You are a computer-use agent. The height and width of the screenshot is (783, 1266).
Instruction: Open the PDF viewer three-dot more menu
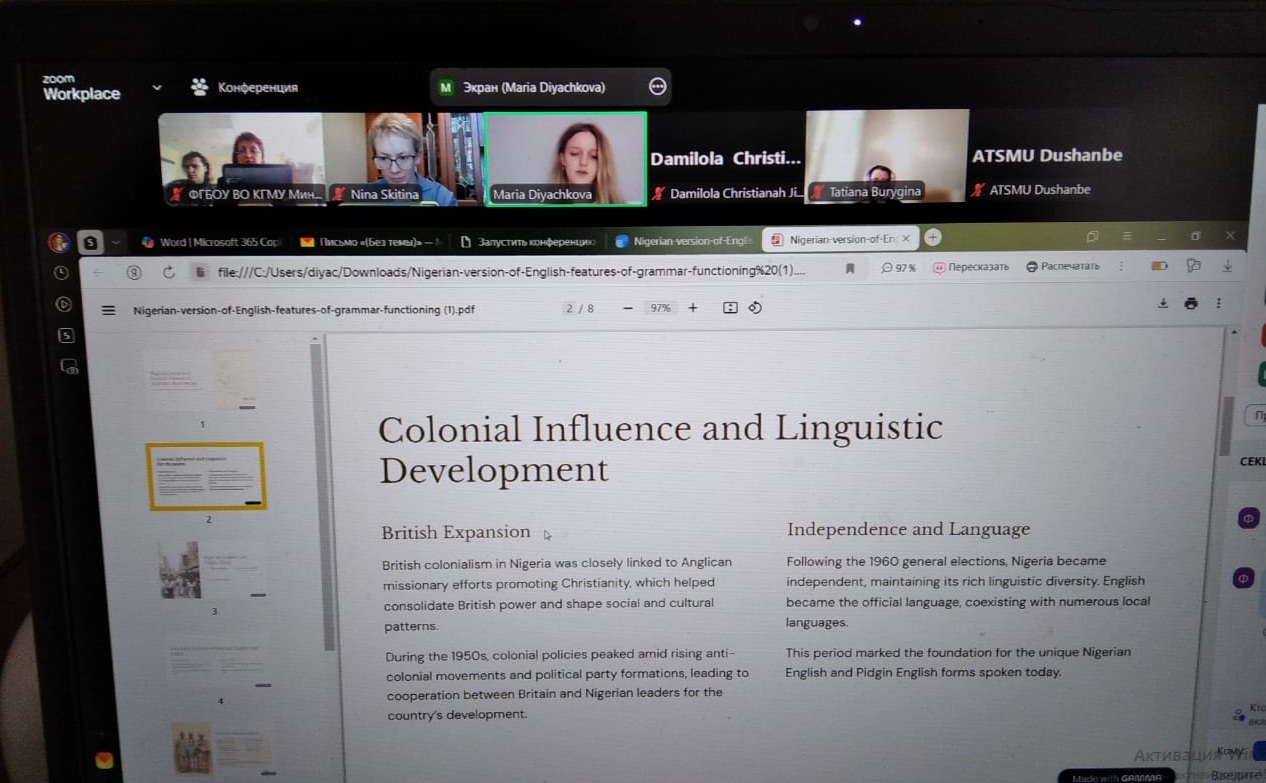[1218, 303]
